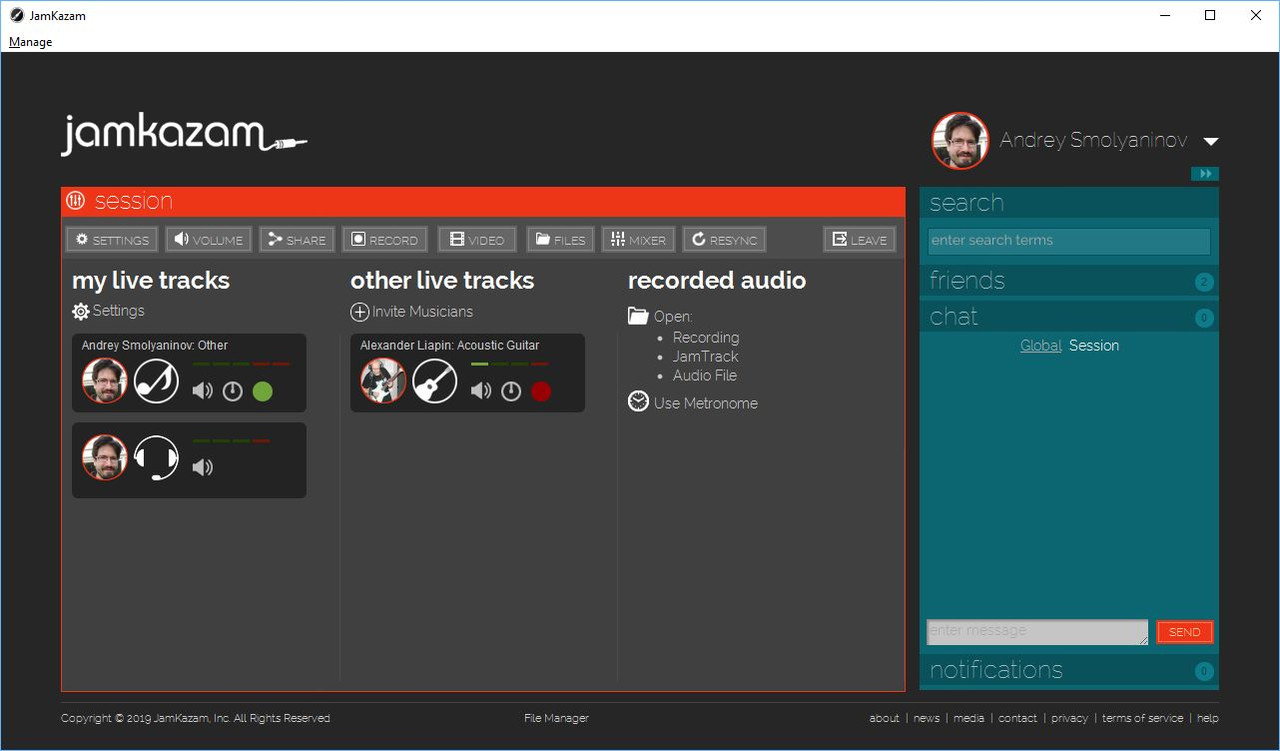Expand the notifications panel

[x=1069, y=670]
